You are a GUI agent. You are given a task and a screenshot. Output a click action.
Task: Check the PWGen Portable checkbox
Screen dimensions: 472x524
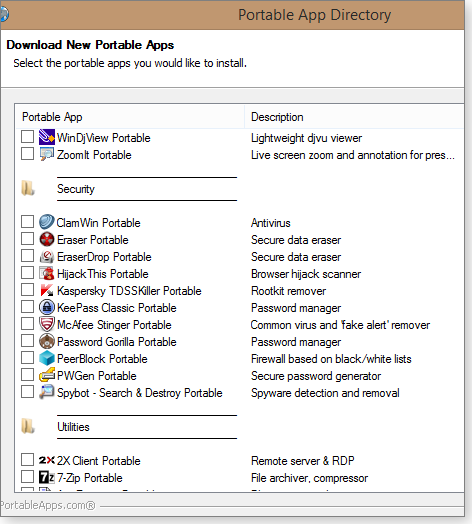pos(27,375)
